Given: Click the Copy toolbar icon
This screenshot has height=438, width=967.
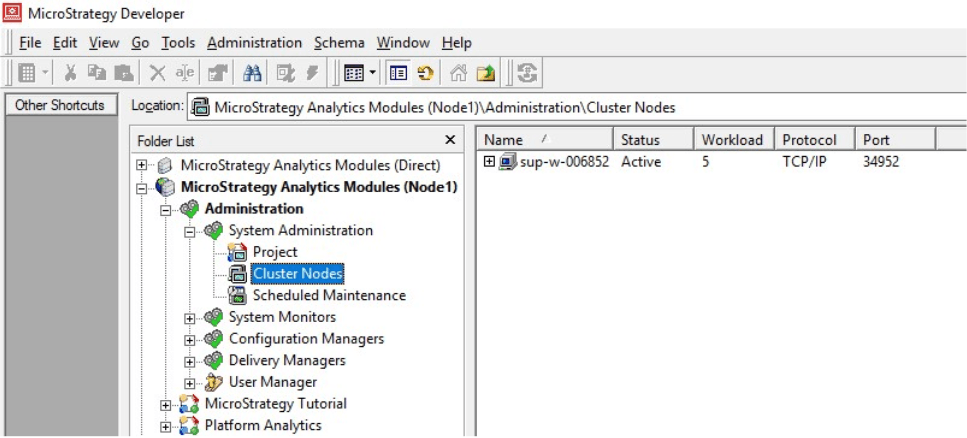Looking at the screenshot, I should point(97,73).
